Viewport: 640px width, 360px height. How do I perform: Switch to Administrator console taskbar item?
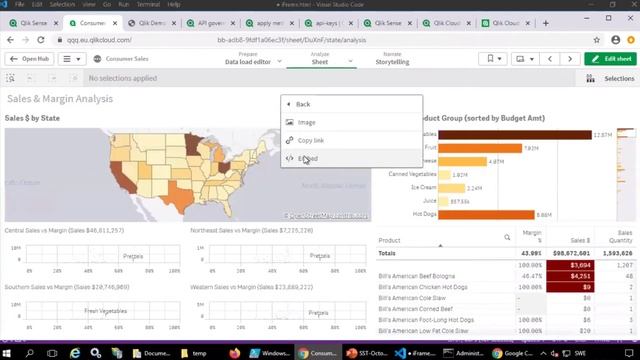click(x=463, y=353)
